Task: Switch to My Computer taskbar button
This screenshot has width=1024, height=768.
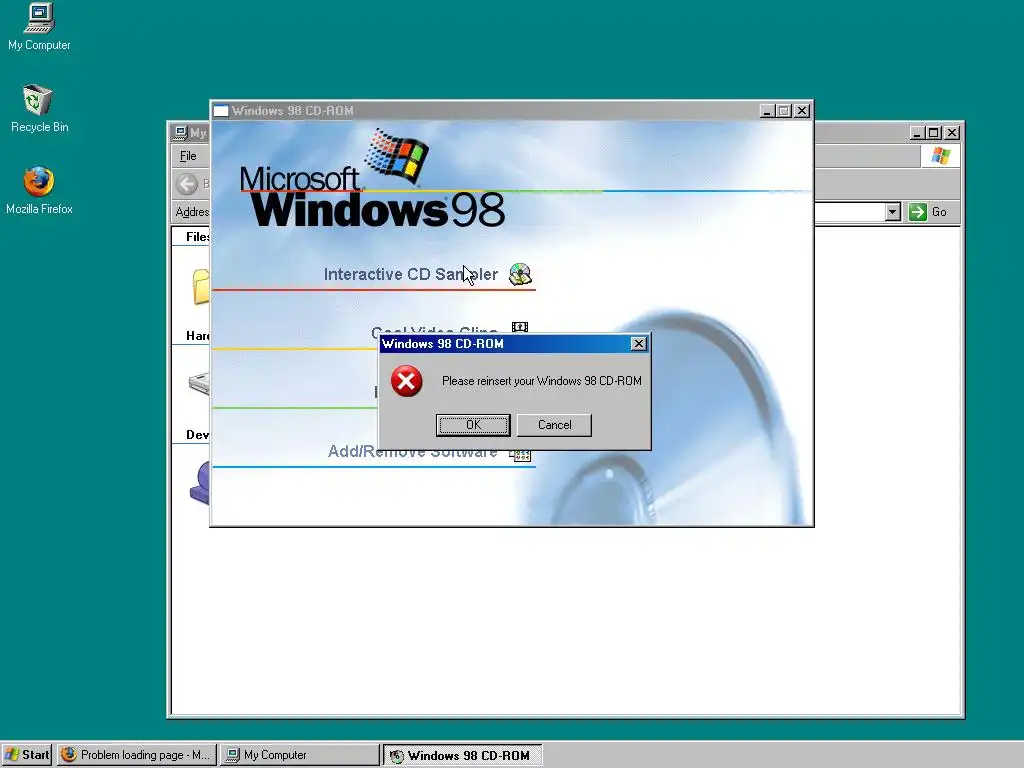Action: [300, 755]
